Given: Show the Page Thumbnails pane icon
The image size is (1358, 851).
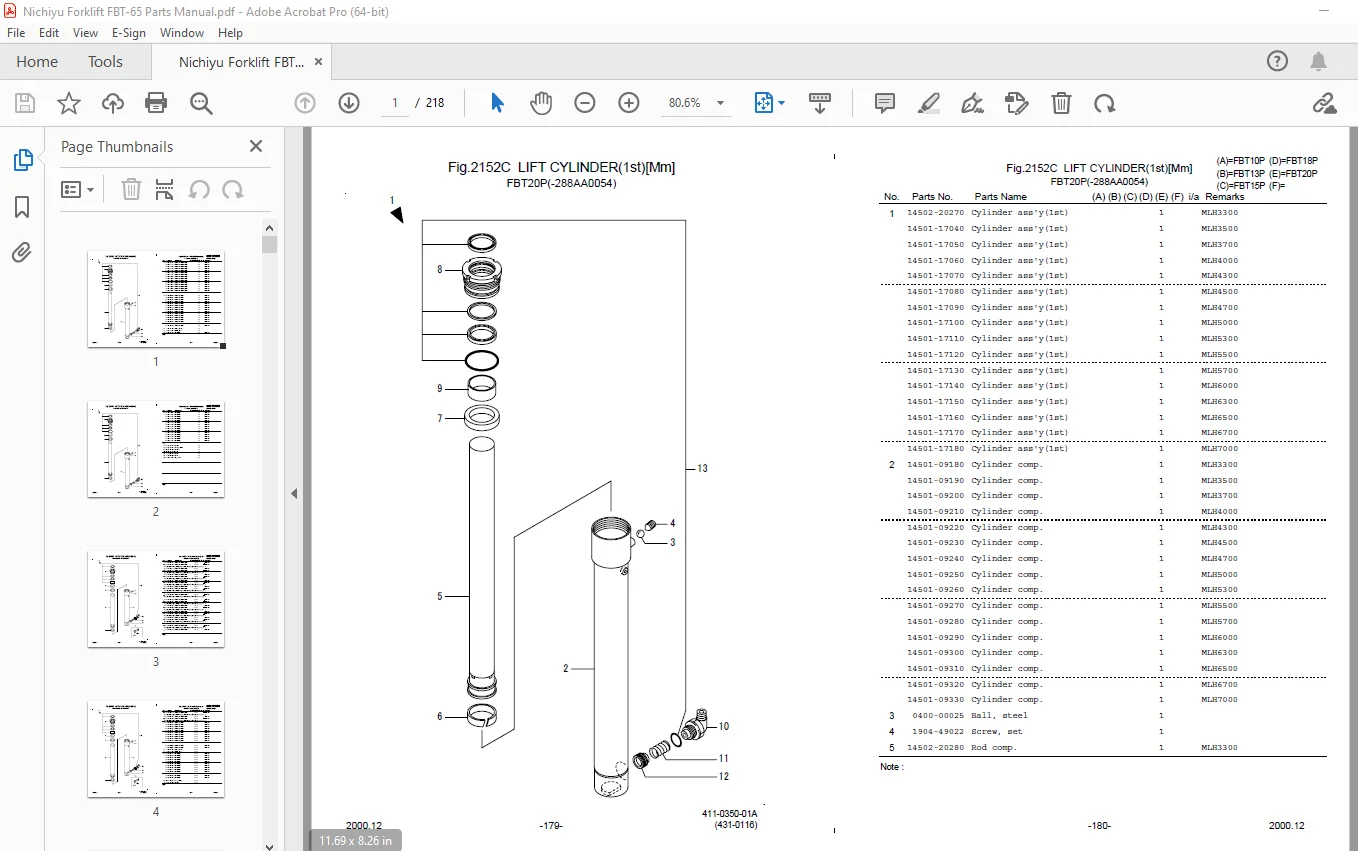Looking at the screenshot, I should [x=22, y=160].
